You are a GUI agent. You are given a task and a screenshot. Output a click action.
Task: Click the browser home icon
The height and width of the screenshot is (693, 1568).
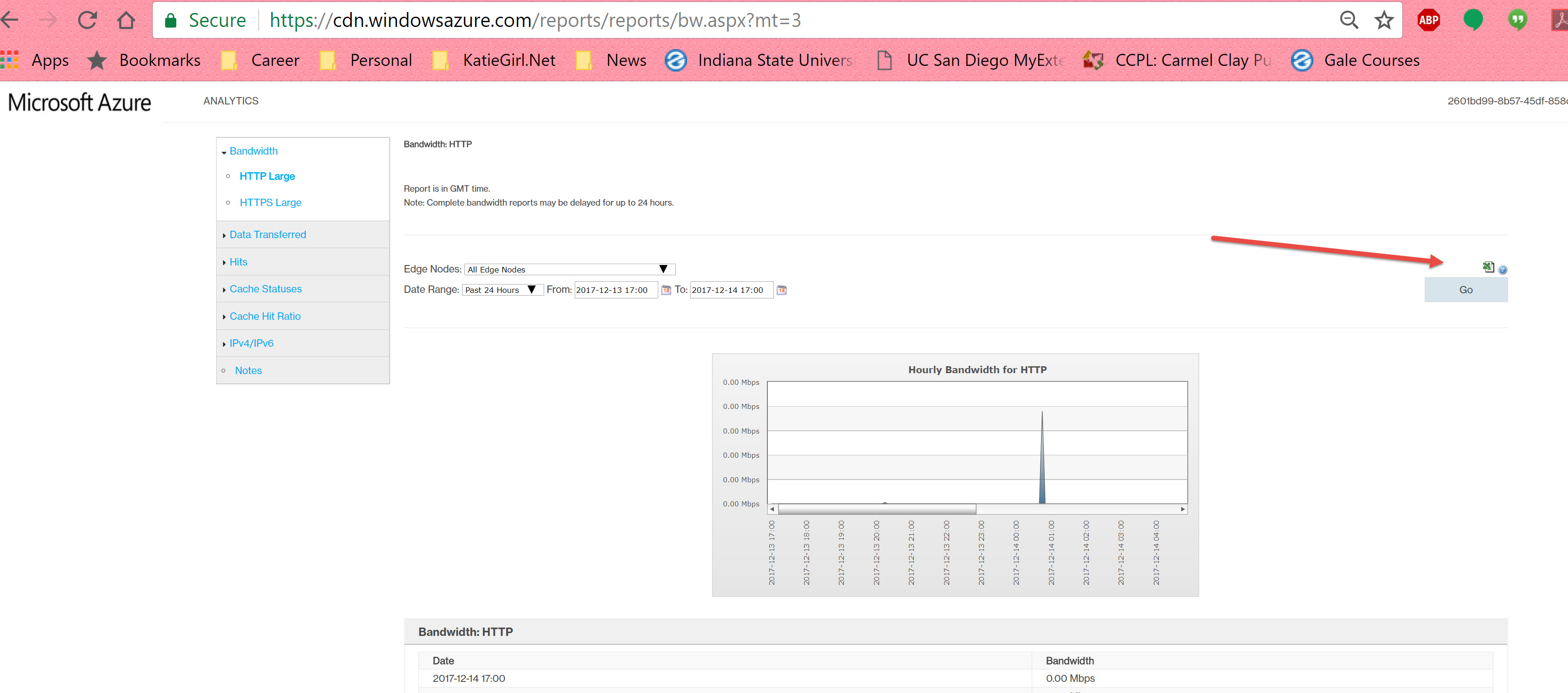(126, 20)
